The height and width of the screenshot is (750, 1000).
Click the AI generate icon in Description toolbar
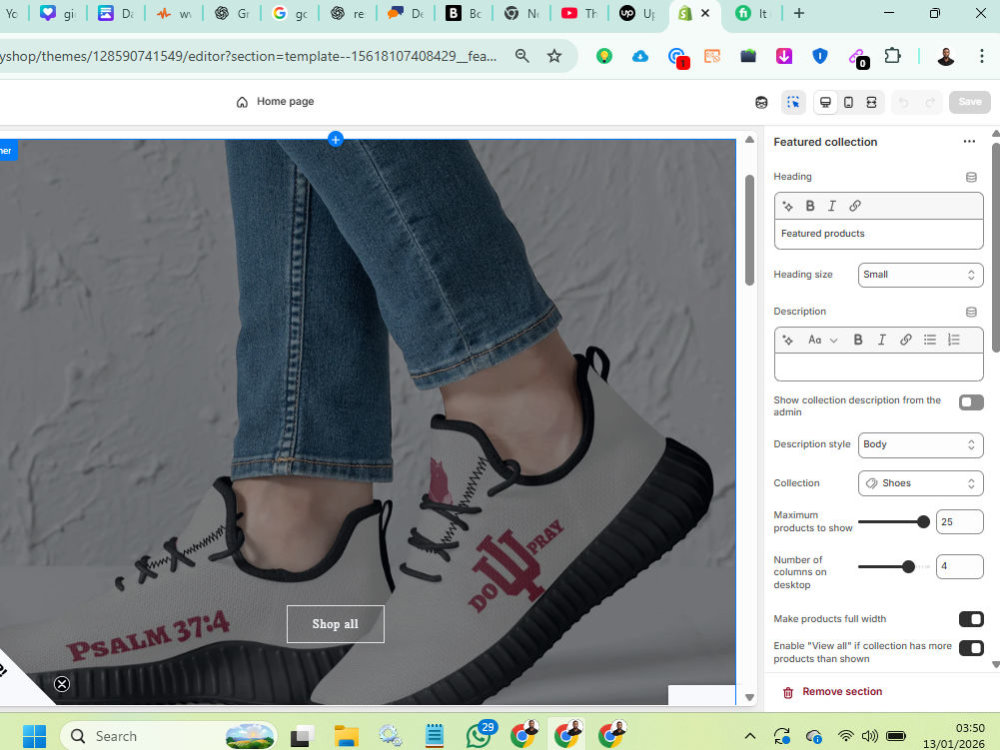[788, 340]
